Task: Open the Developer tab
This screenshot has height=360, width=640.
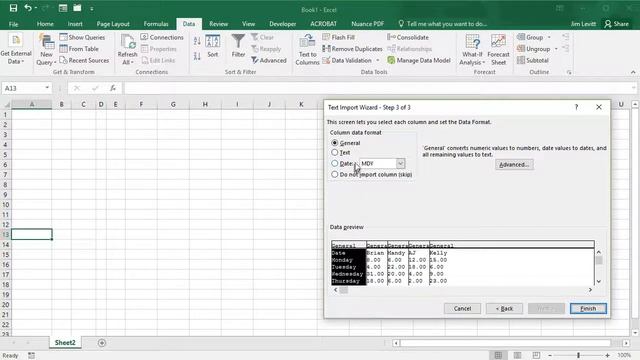Action: tap(282, 24)
